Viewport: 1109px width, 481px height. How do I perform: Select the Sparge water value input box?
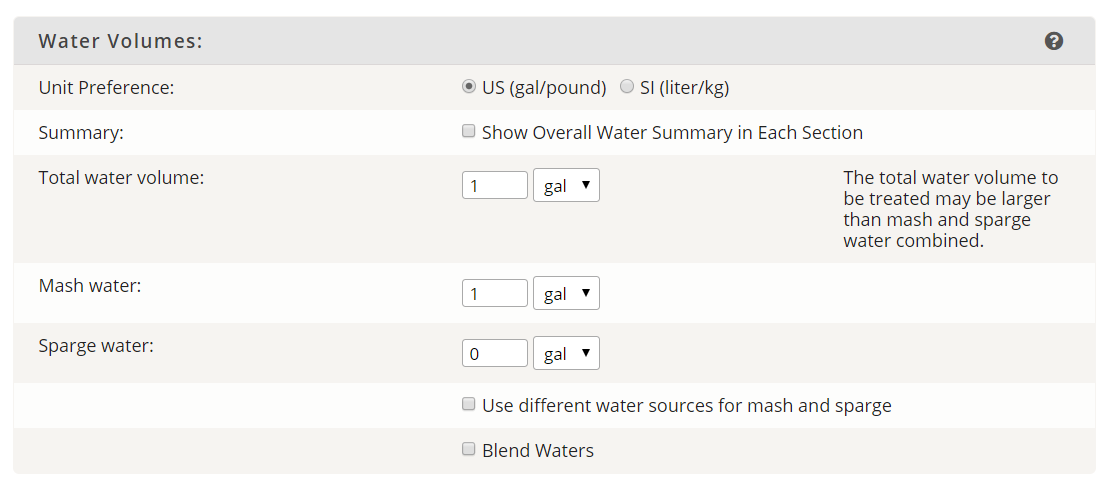coord(495,353)
